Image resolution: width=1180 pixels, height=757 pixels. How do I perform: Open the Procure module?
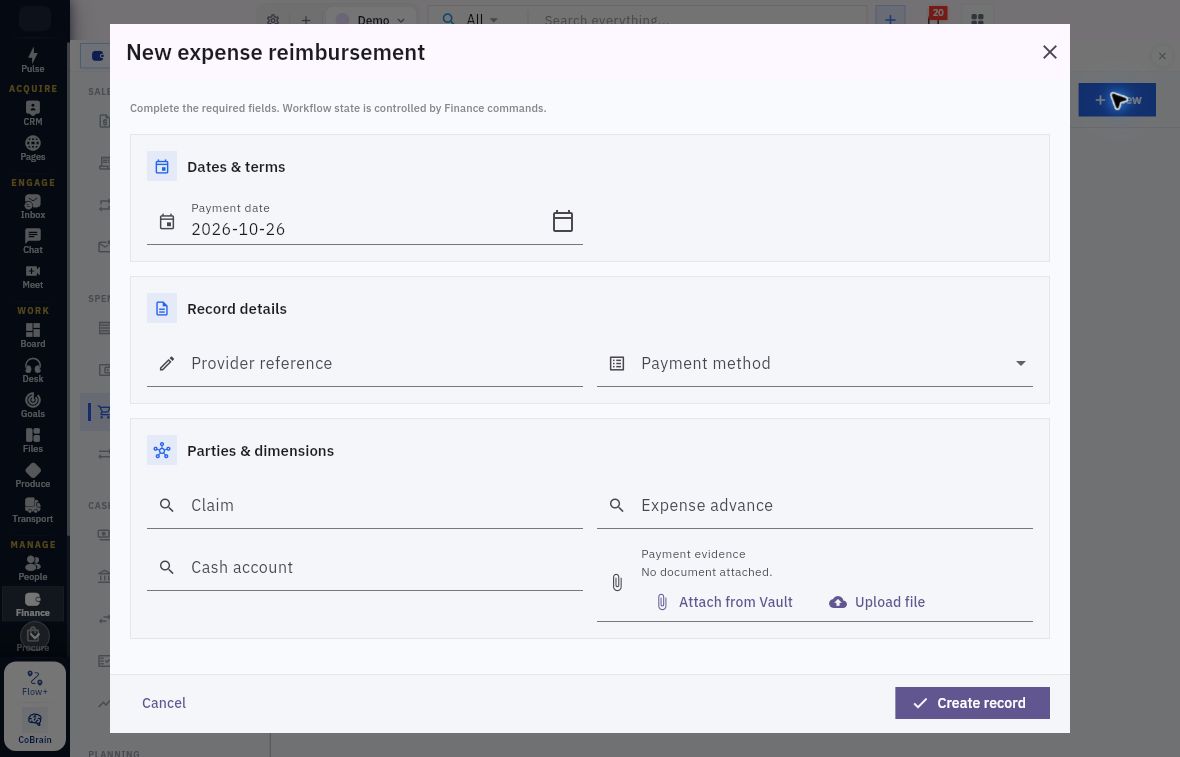pyautogui.click(x=32, y=639)
